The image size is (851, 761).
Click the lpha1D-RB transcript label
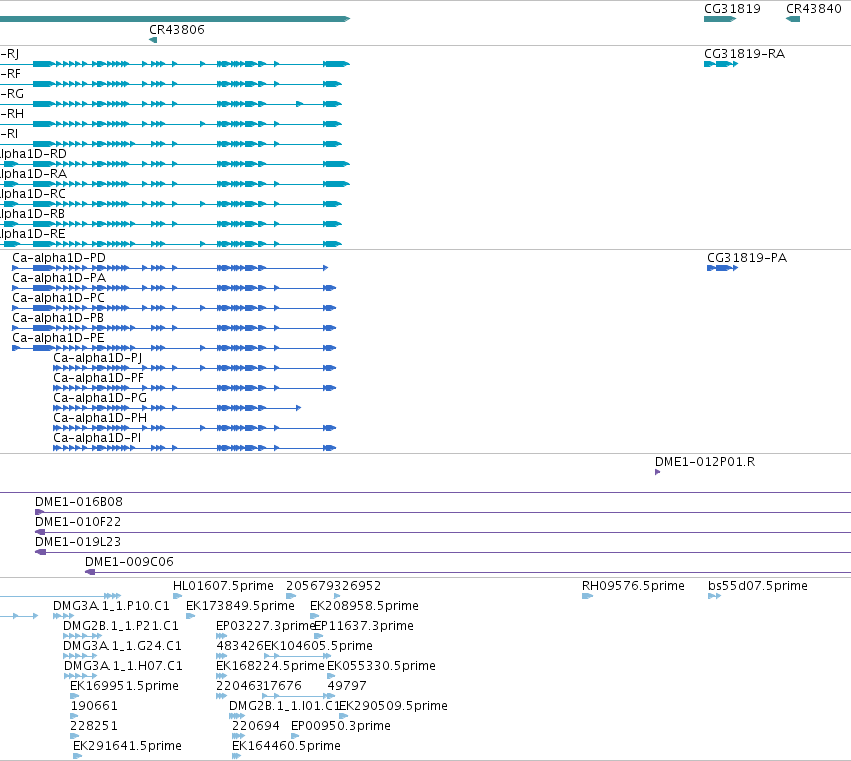tap(33, 214)
